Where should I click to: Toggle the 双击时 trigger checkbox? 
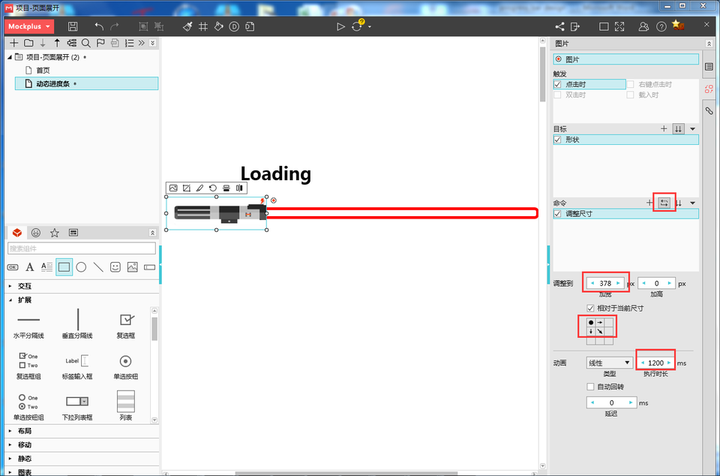pos(557,95)
